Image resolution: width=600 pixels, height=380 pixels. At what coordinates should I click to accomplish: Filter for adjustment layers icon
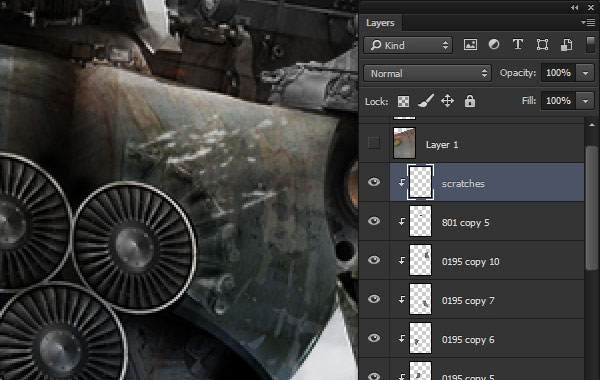[x=494, y=44]
